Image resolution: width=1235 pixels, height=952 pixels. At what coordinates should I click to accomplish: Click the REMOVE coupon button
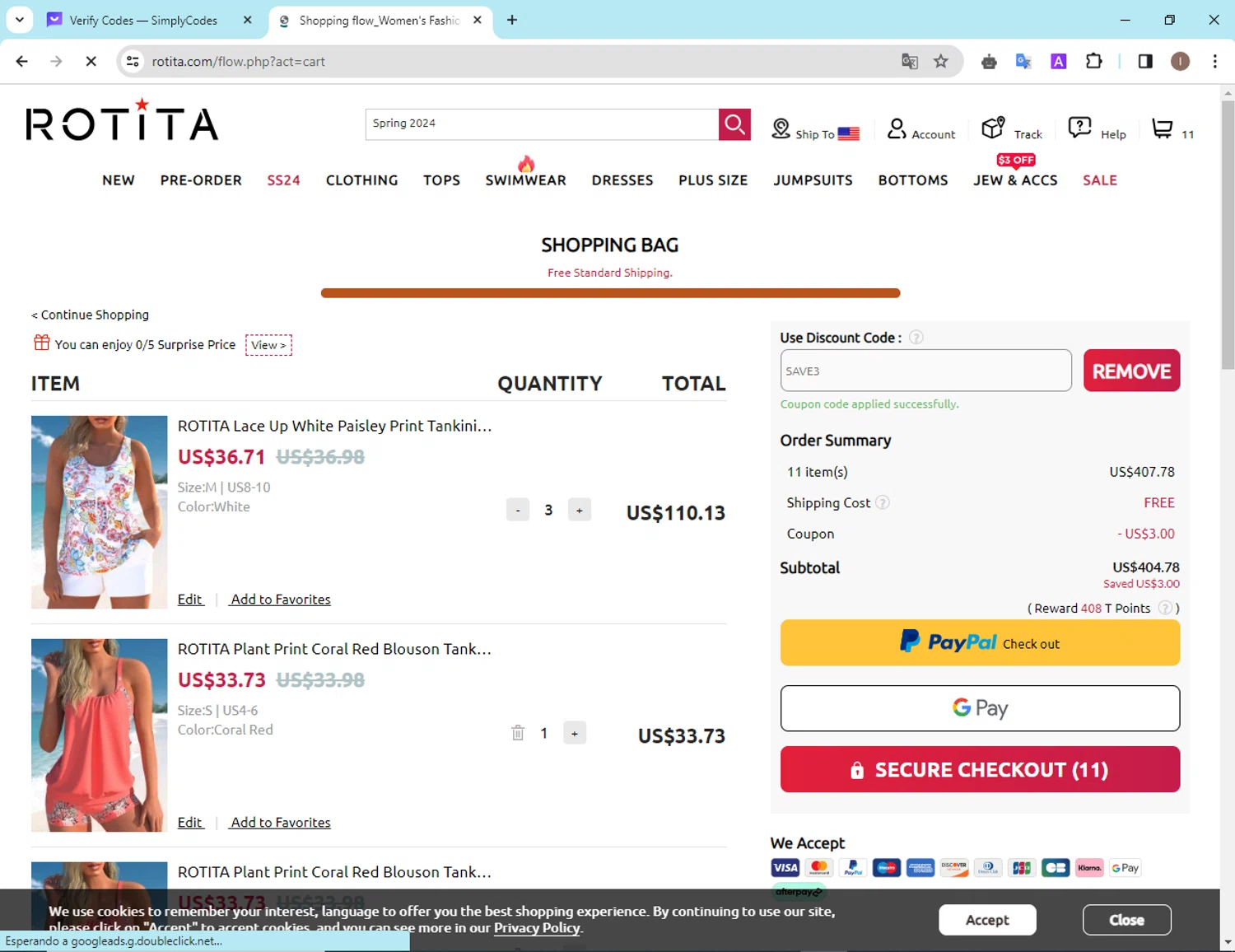(1131, 371)
